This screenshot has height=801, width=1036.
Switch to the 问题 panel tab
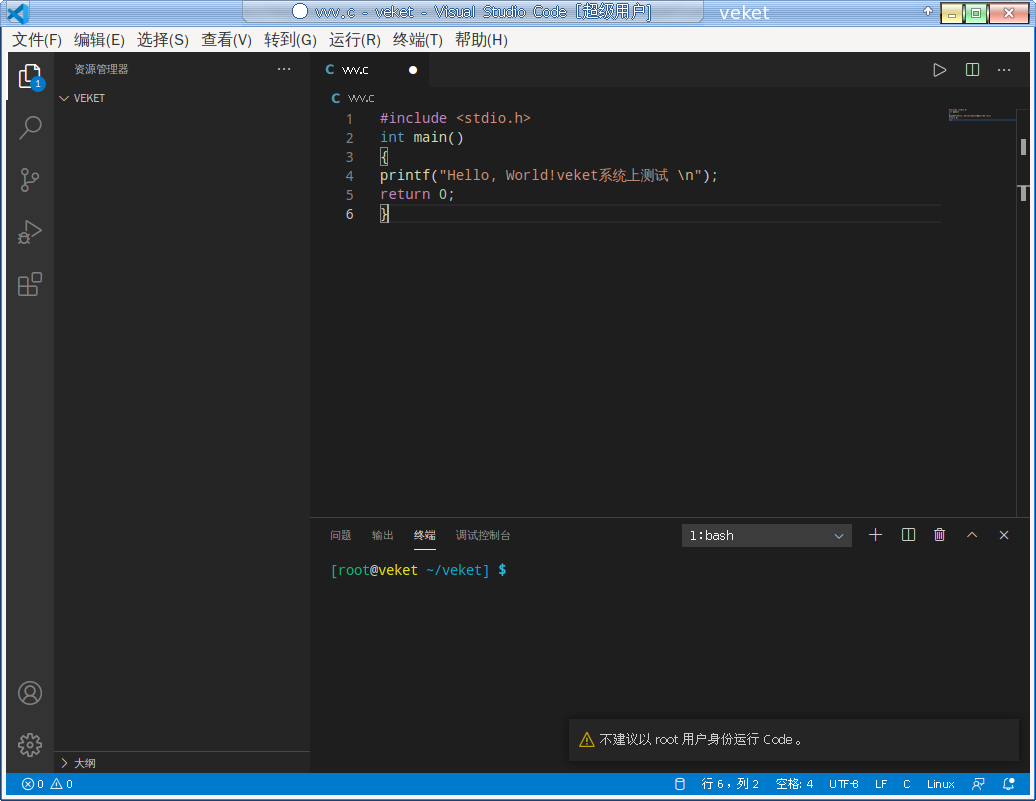coord(340,535)
